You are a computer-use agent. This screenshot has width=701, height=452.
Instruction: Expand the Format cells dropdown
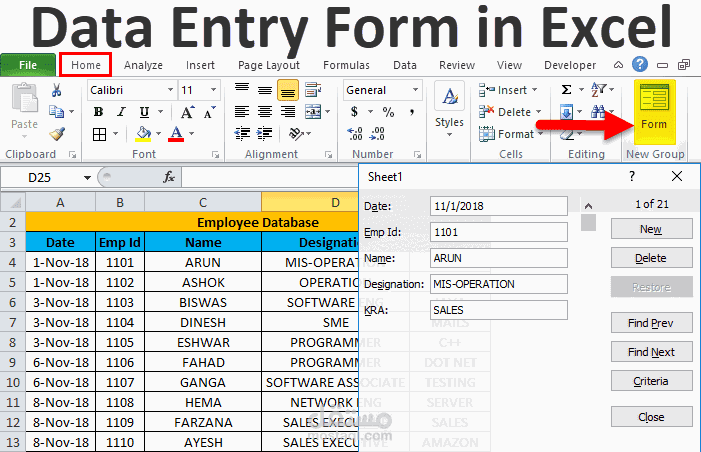541,133
